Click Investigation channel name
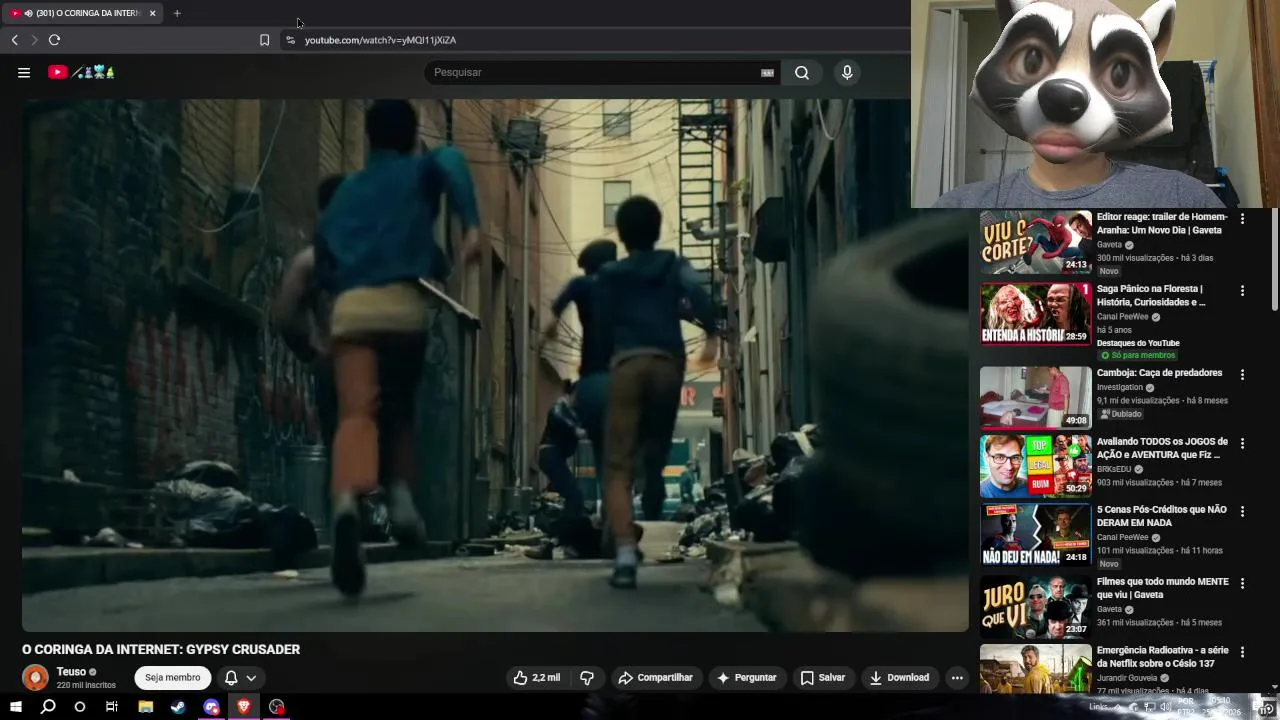This screenshot has width=1280, height=720. click(x=1120, y=388)
